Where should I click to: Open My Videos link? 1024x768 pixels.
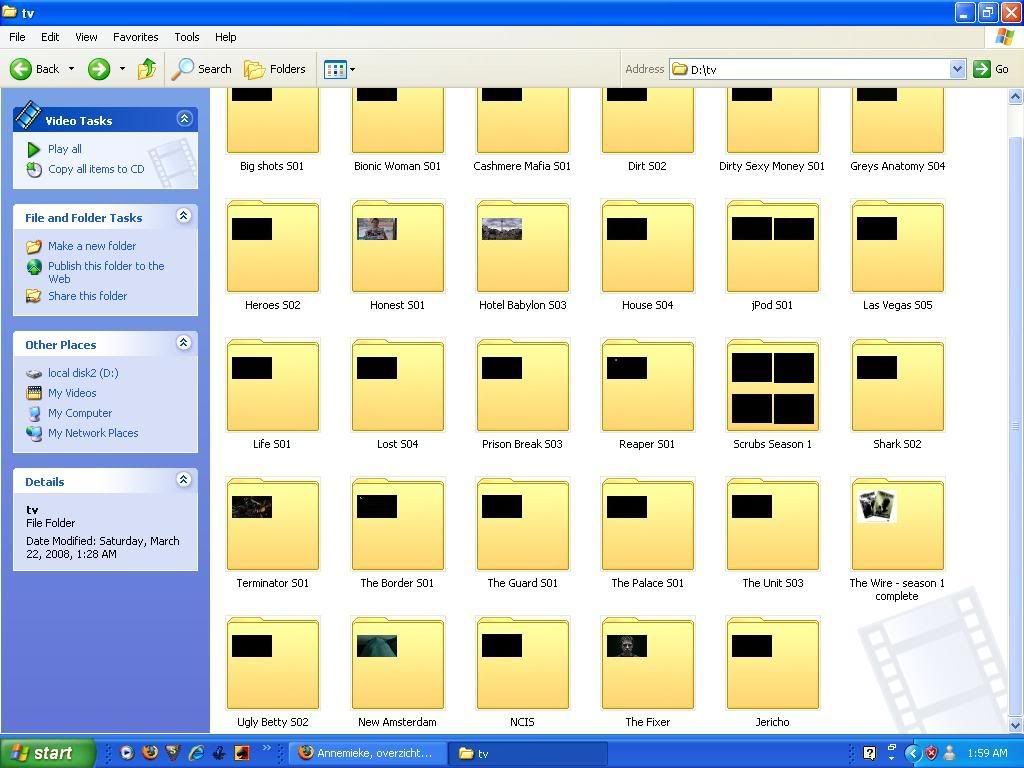click(x=72, y=393)
